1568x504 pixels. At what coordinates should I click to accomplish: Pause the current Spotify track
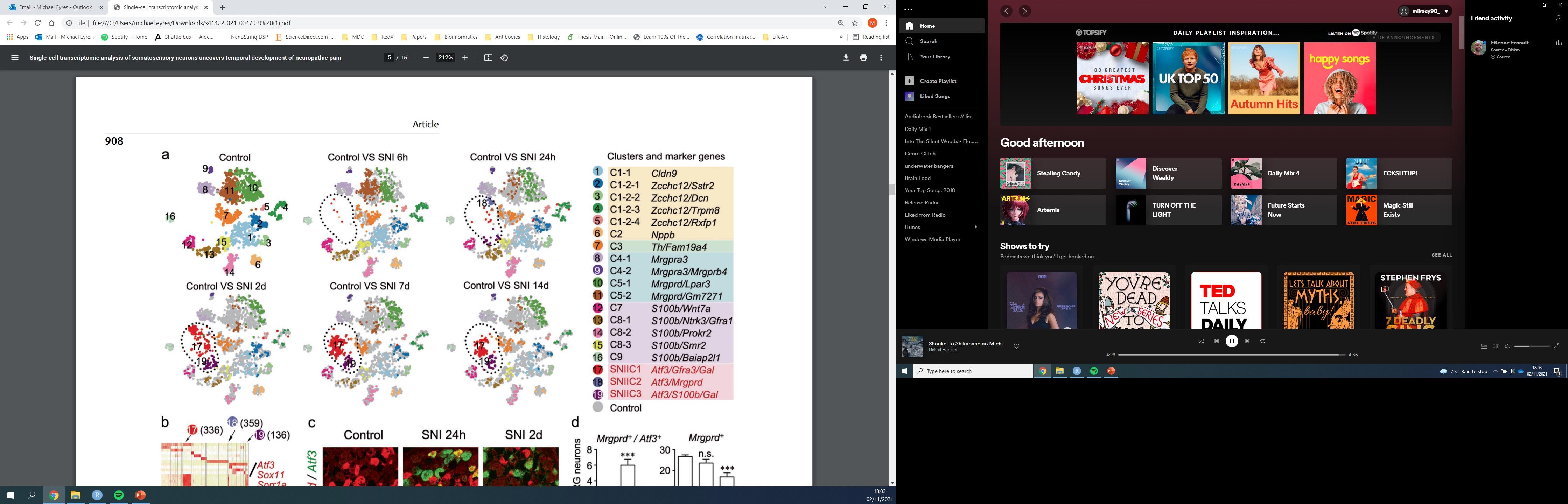click(1231, 342)
